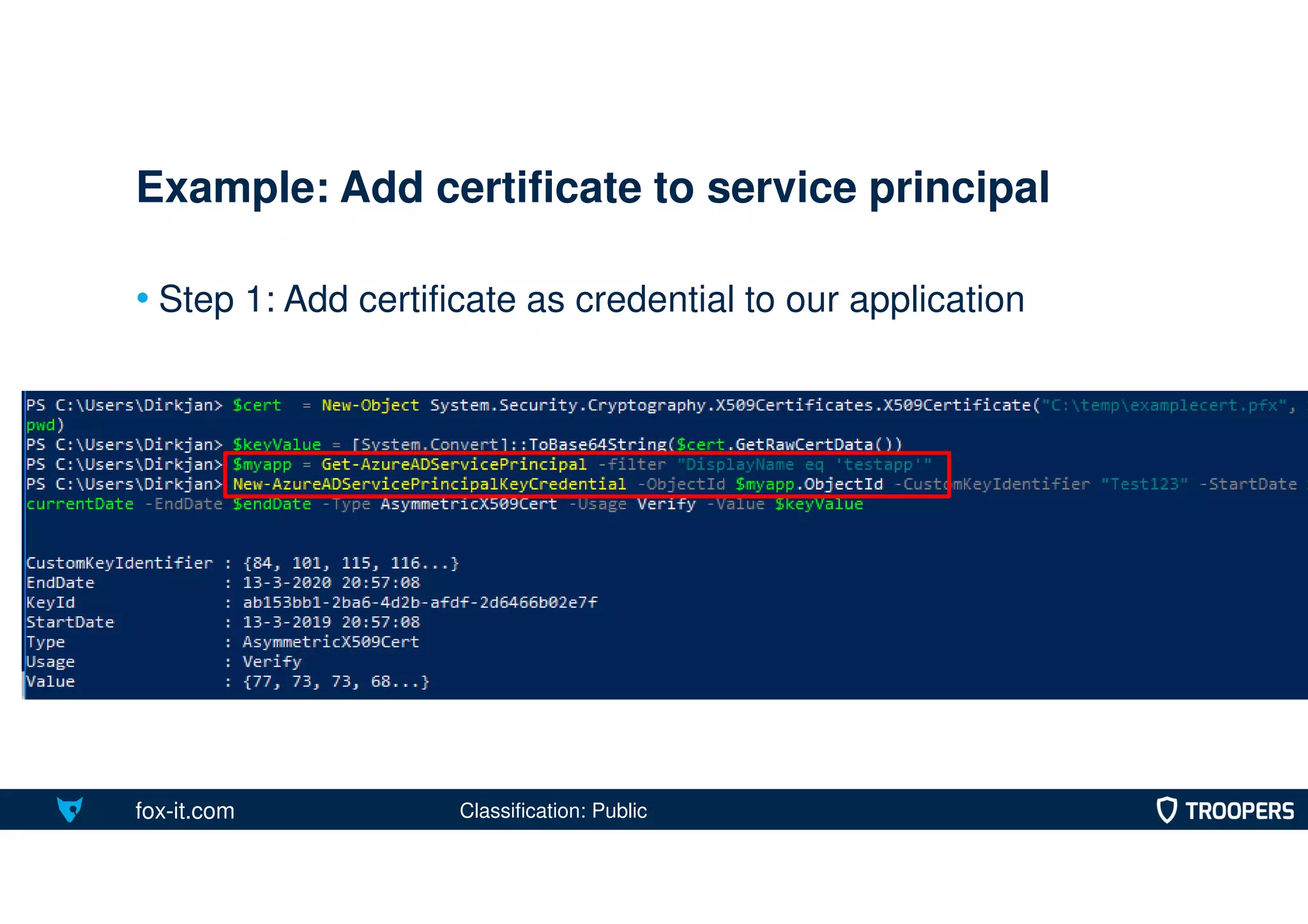Click the '$cert' variable in first command

coord(257,405)
